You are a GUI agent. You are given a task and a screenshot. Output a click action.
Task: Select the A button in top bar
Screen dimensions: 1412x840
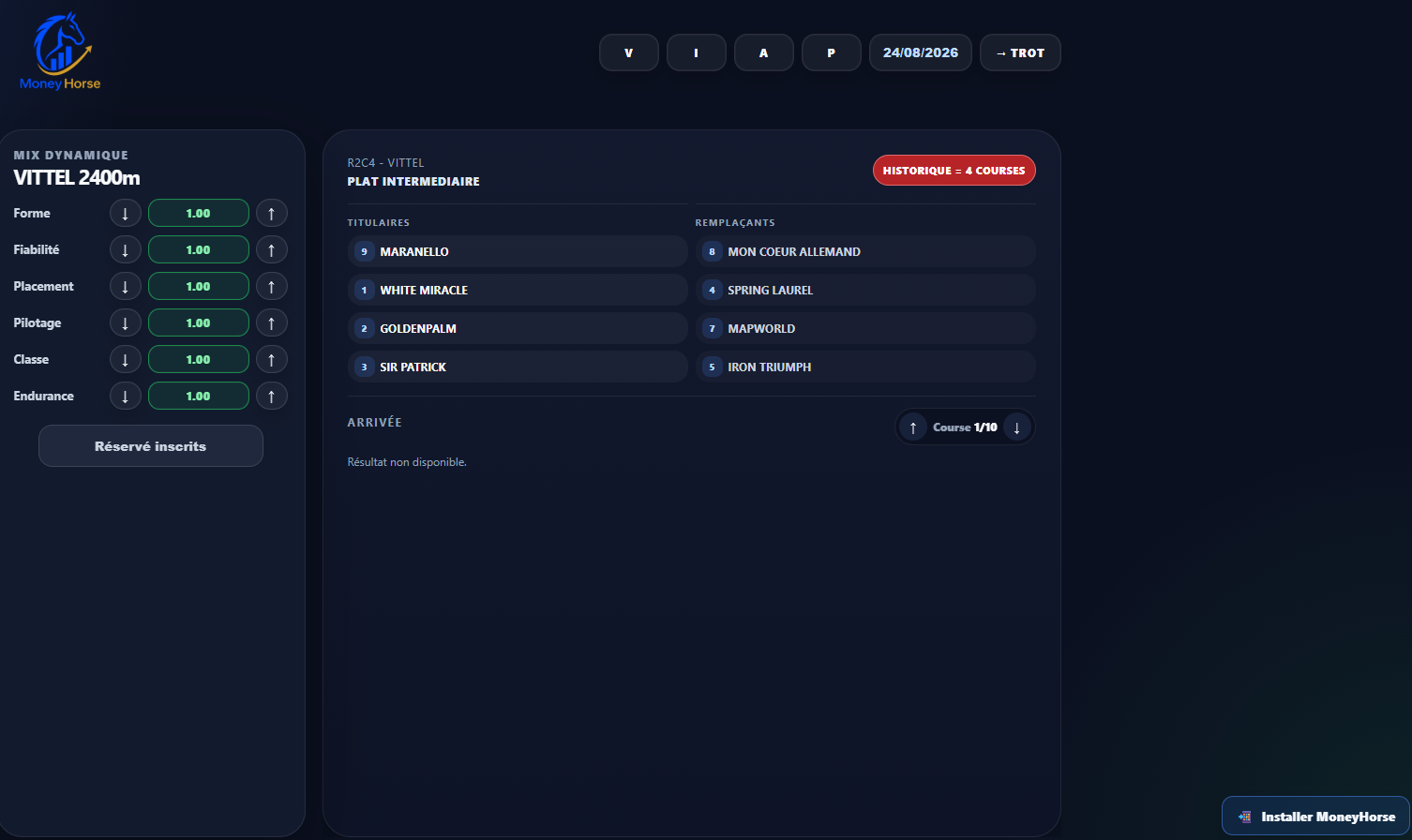pos(764,52)
